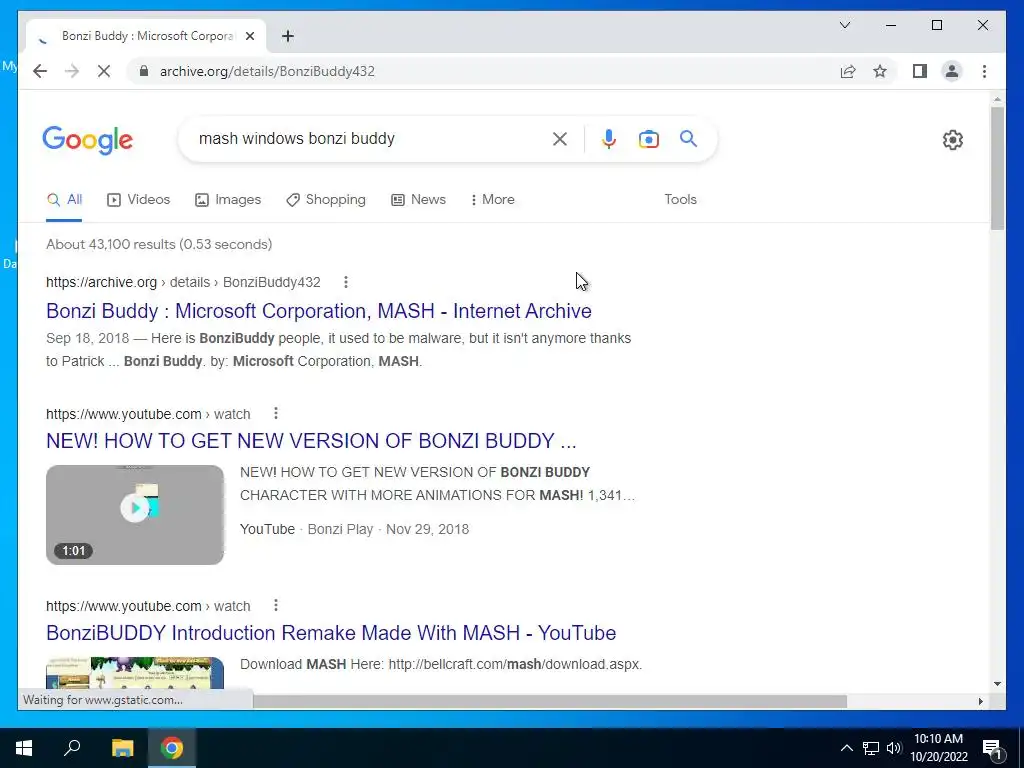Open Google quick settings gear
The image size is (1024, 768).
tap(953, 139)
